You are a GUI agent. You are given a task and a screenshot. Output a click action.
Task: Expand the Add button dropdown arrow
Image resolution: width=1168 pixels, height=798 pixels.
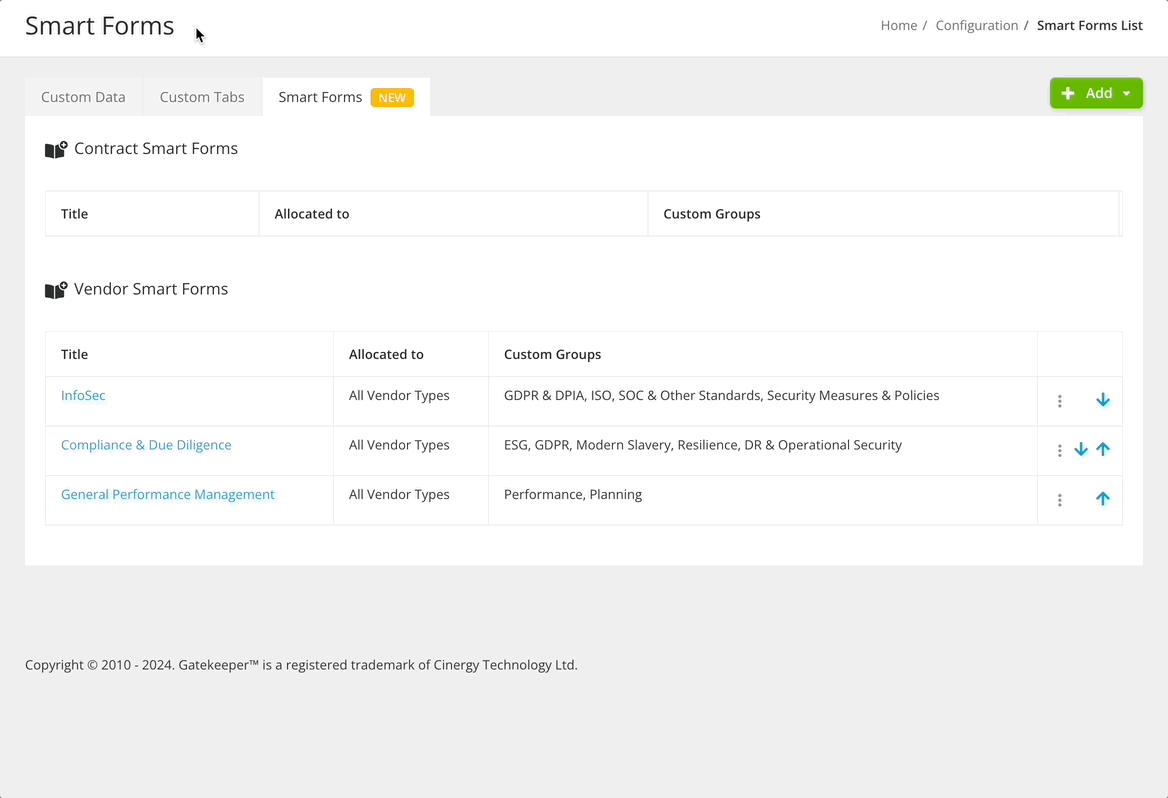pyautogui.click(x=1125, y=92)
